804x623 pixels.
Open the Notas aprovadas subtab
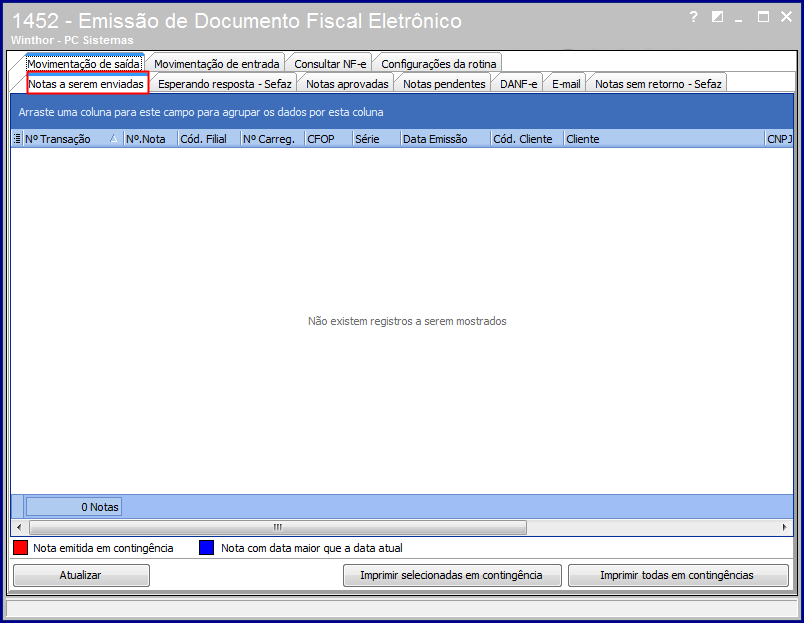pos(347,84)
